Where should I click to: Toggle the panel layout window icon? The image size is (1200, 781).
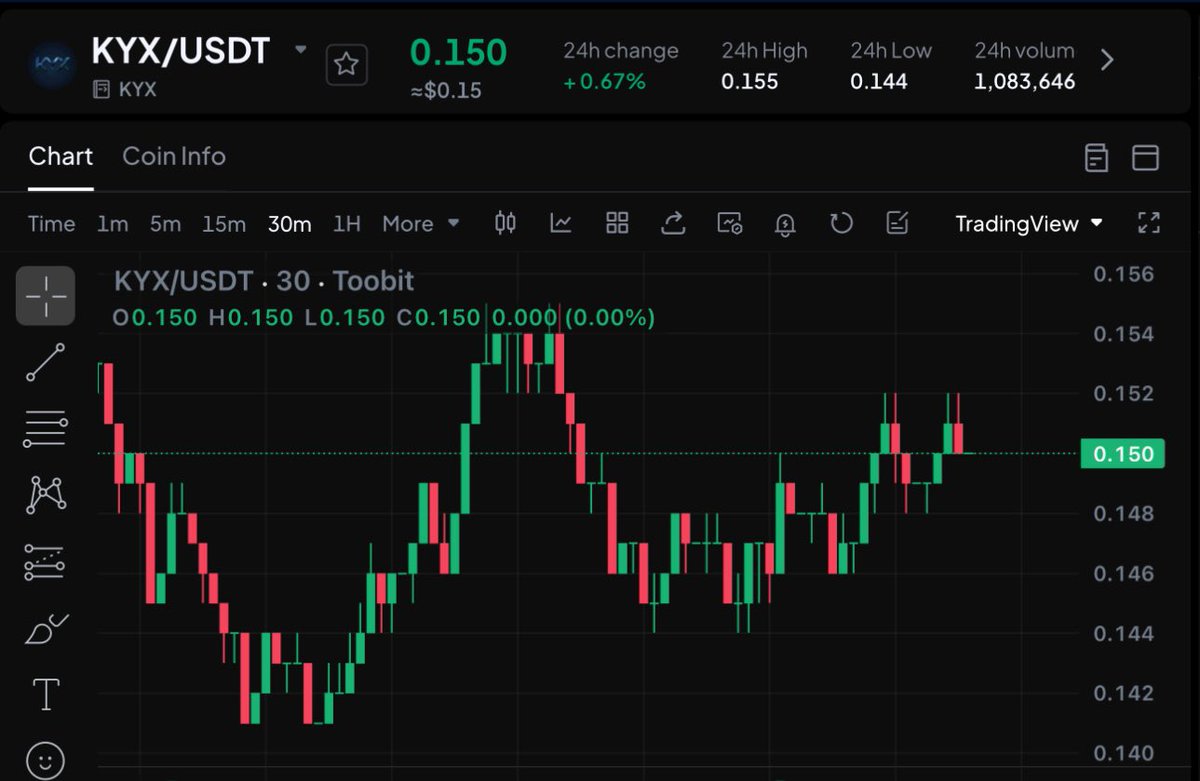point(1145,157)
